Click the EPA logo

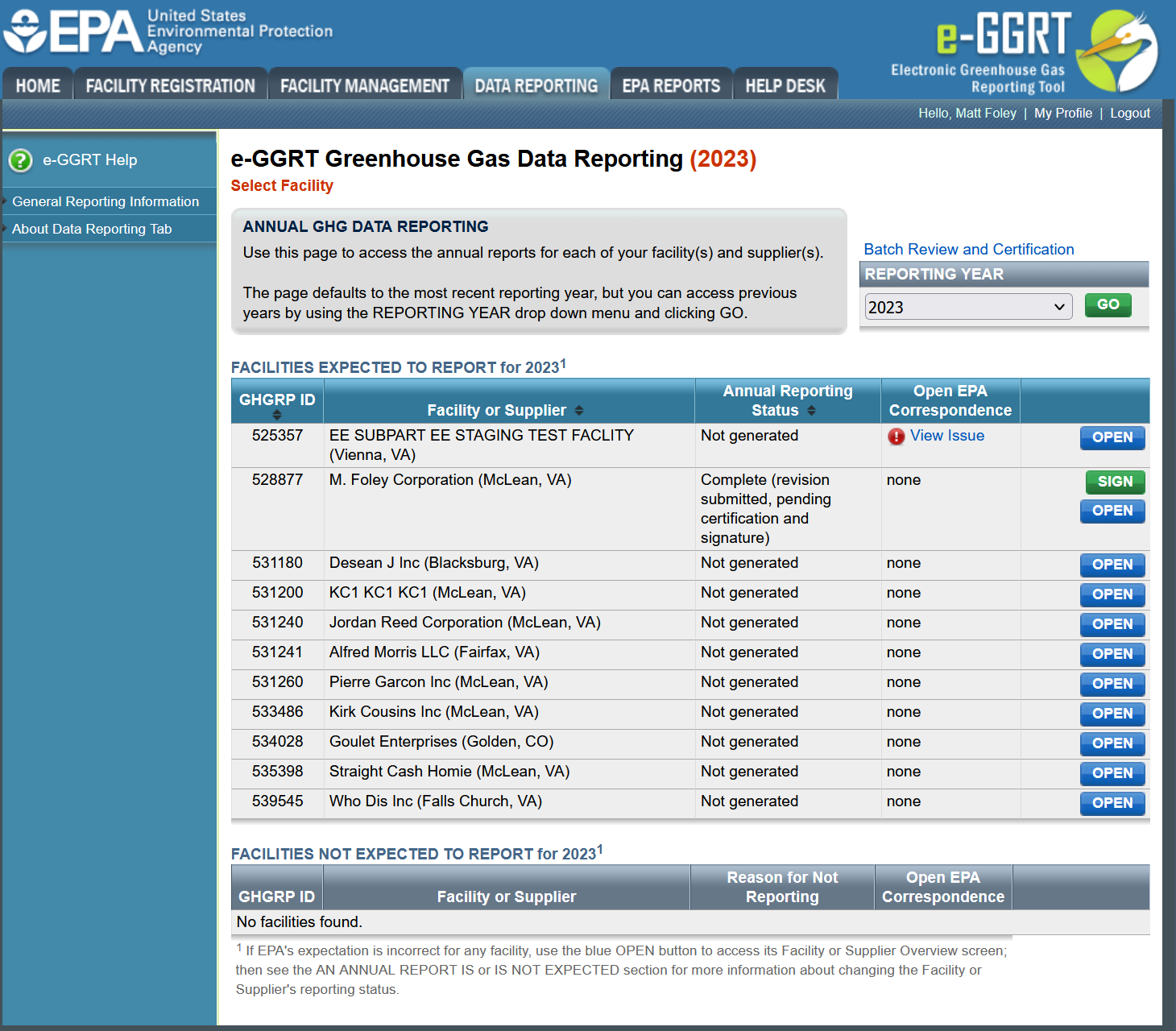[168, 31]
